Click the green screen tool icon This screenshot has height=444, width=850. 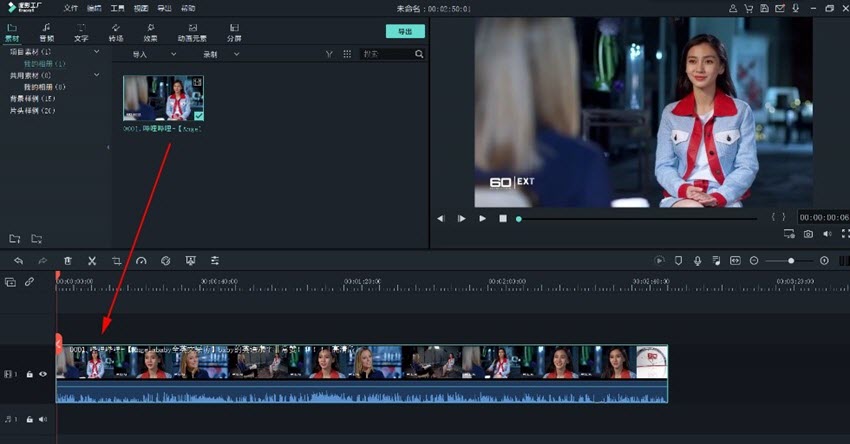[190, 261]
